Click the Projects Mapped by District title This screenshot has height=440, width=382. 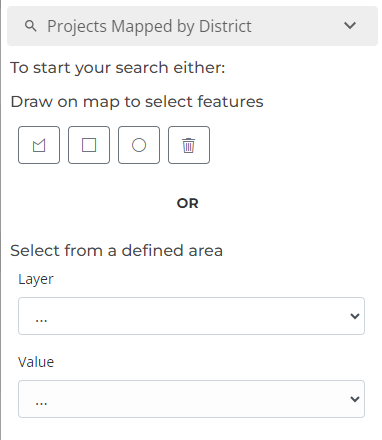[x=149, y=26]
